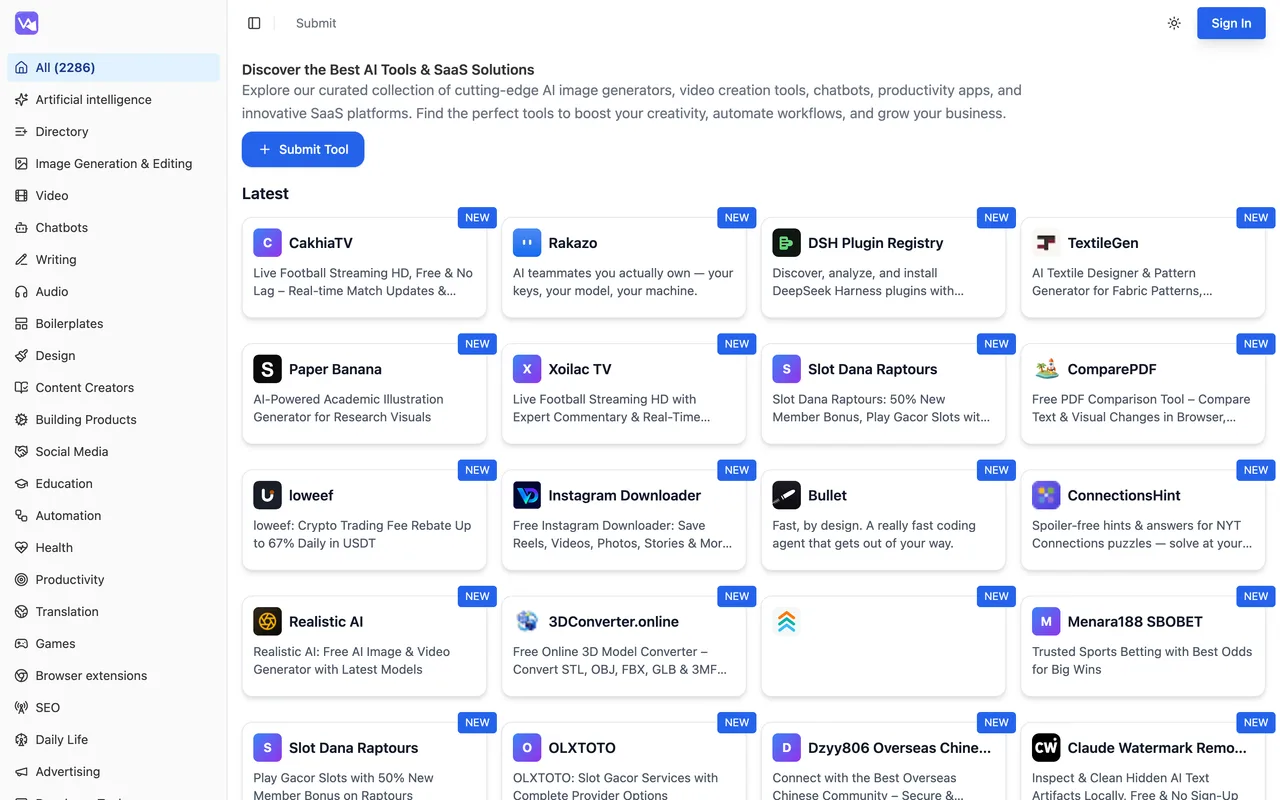This screenshot has height=800, width=1280.
Task: Open the Advertising category
Action: tap(113, 771)
